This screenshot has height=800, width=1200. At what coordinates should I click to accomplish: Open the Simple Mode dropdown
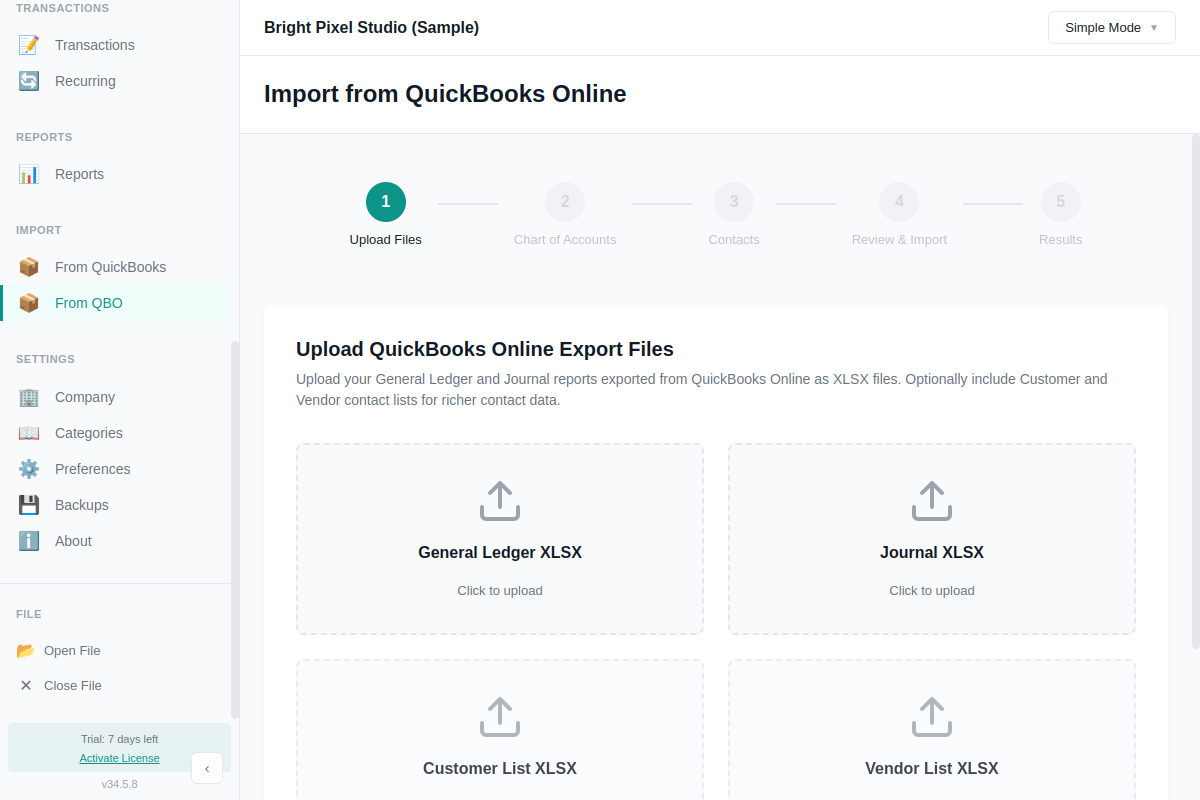(1111, 27)
